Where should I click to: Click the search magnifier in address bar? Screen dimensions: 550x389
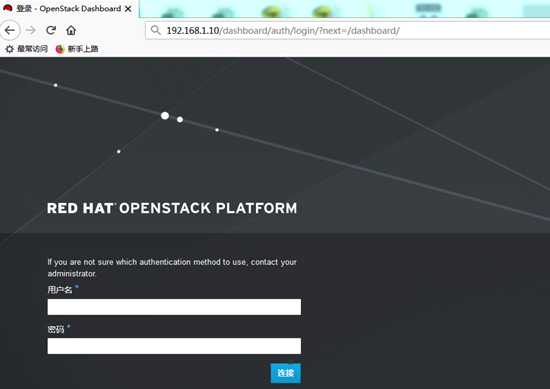[155, 30]
